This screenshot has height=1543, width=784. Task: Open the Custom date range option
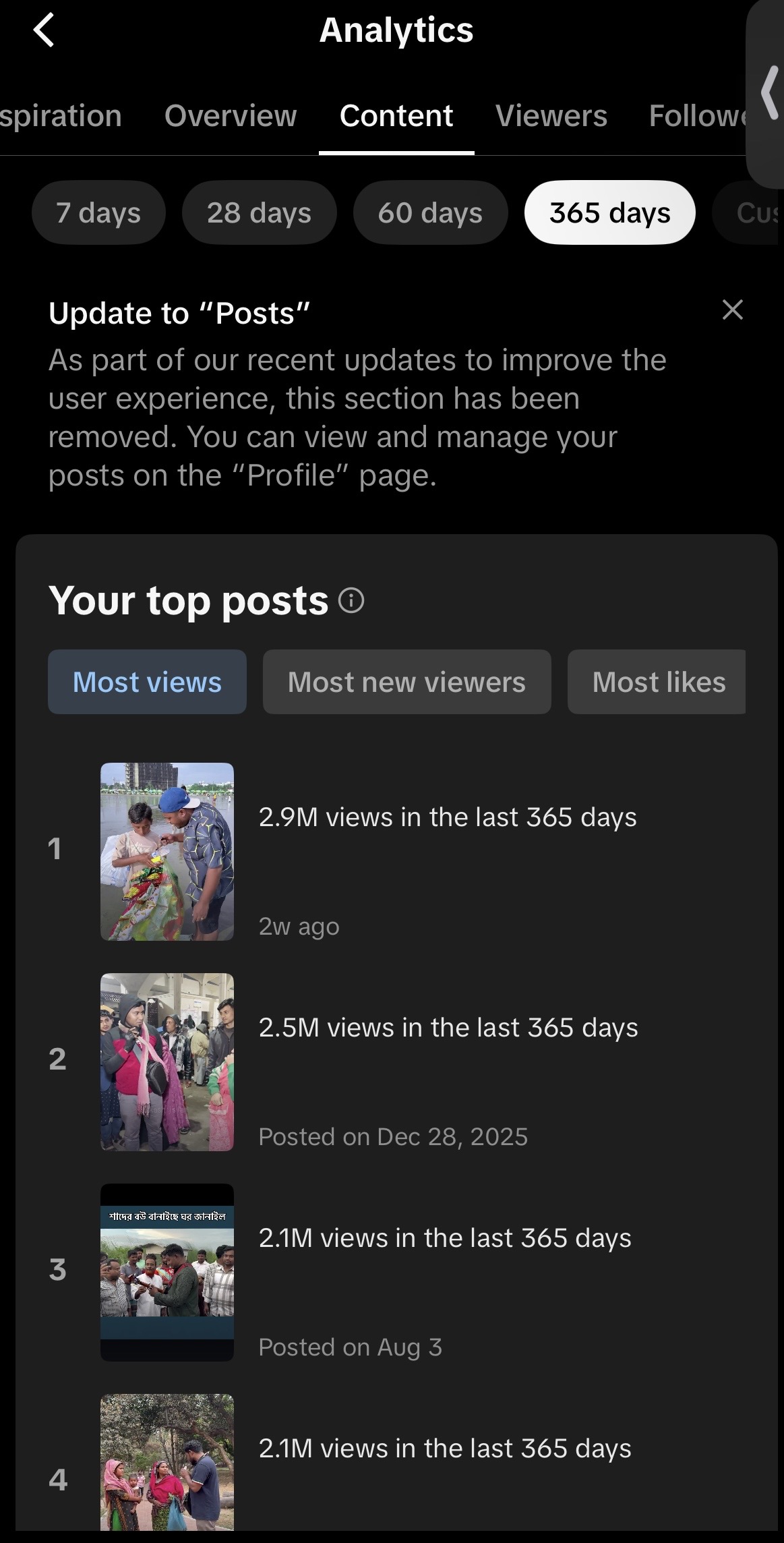(x=748, y=212)
